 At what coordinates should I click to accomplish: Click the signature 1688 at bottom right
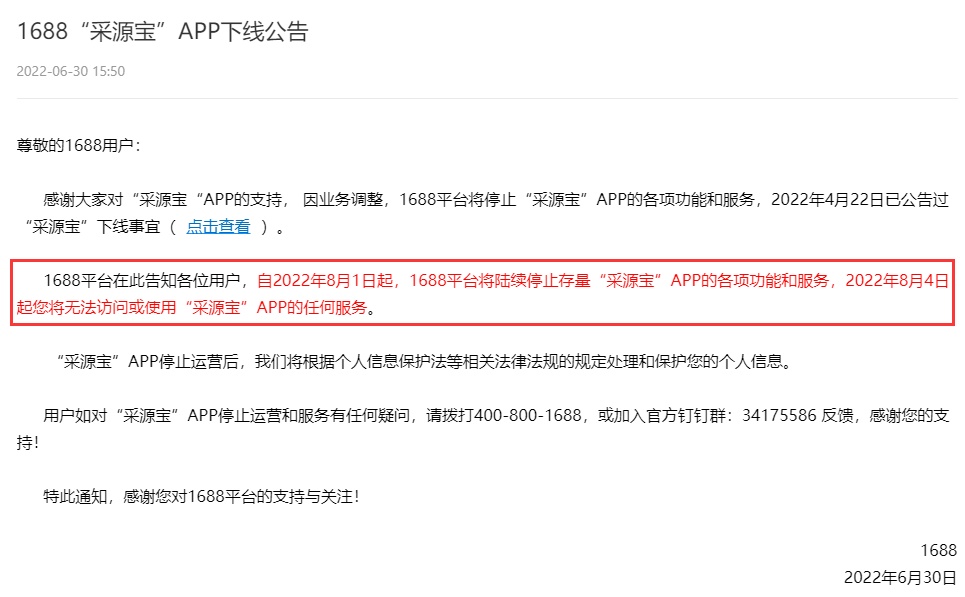[939, 550]
